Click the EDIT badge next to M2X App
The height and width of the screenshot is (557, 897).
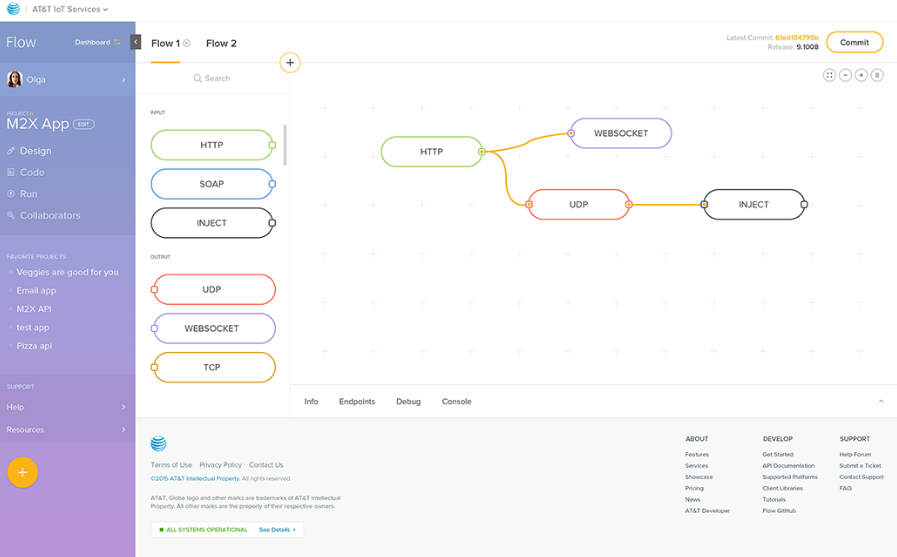84,124
